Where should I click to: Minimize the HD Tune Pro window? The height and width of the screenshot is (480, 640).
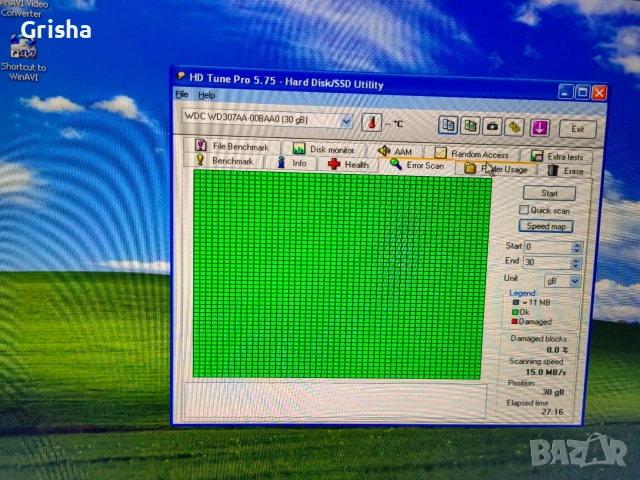click(x=565, y=92)
